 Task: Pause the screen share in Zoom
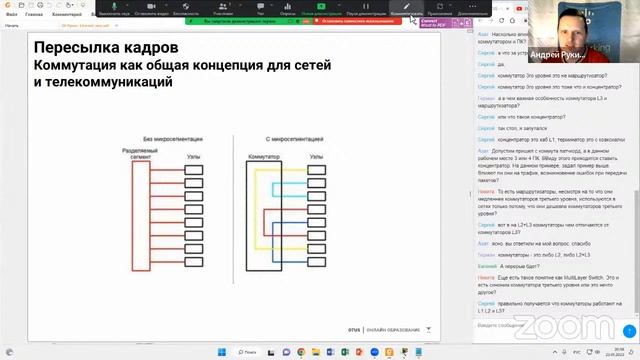tap(366, 6)
